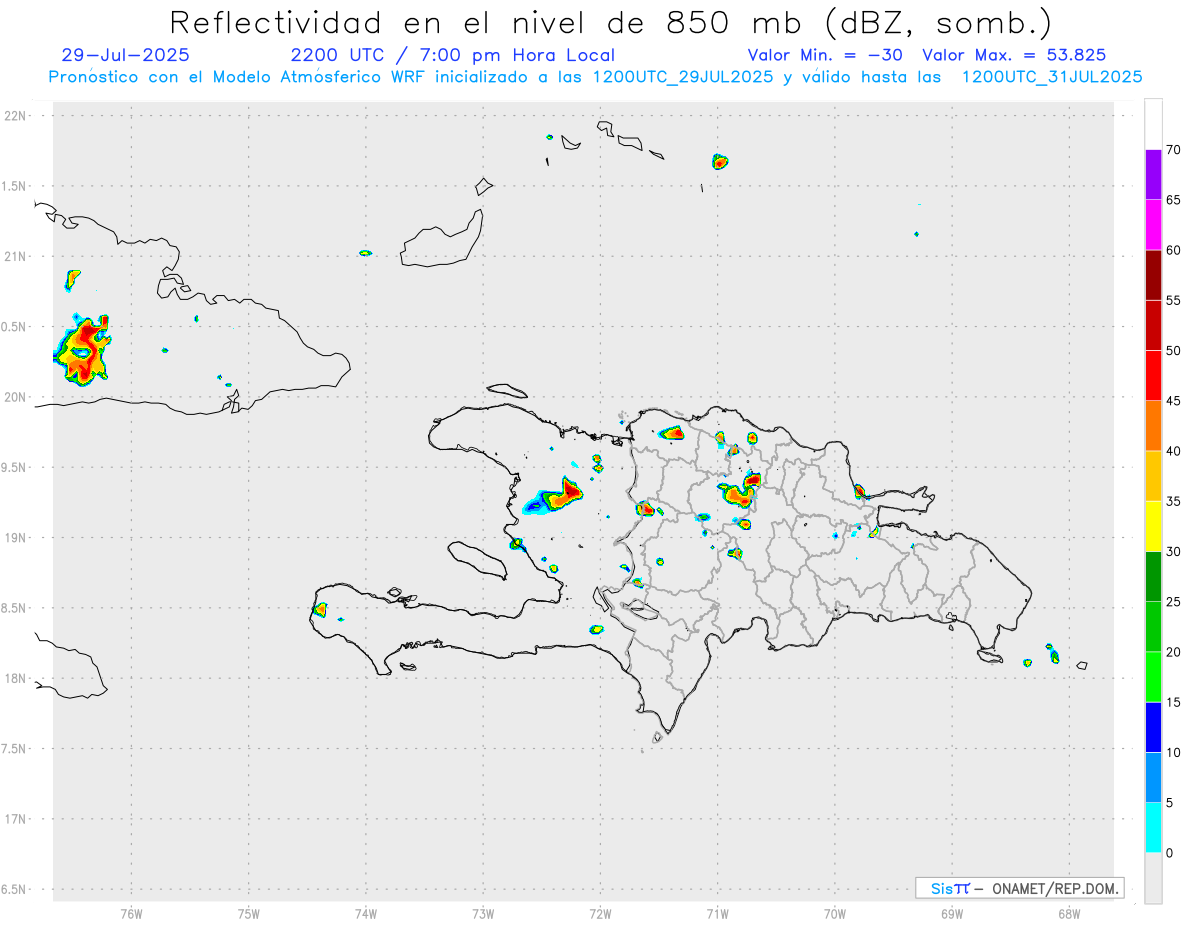Click the latitude axis label '20N'
This screenshot has height=927, width=1200.
17,397
